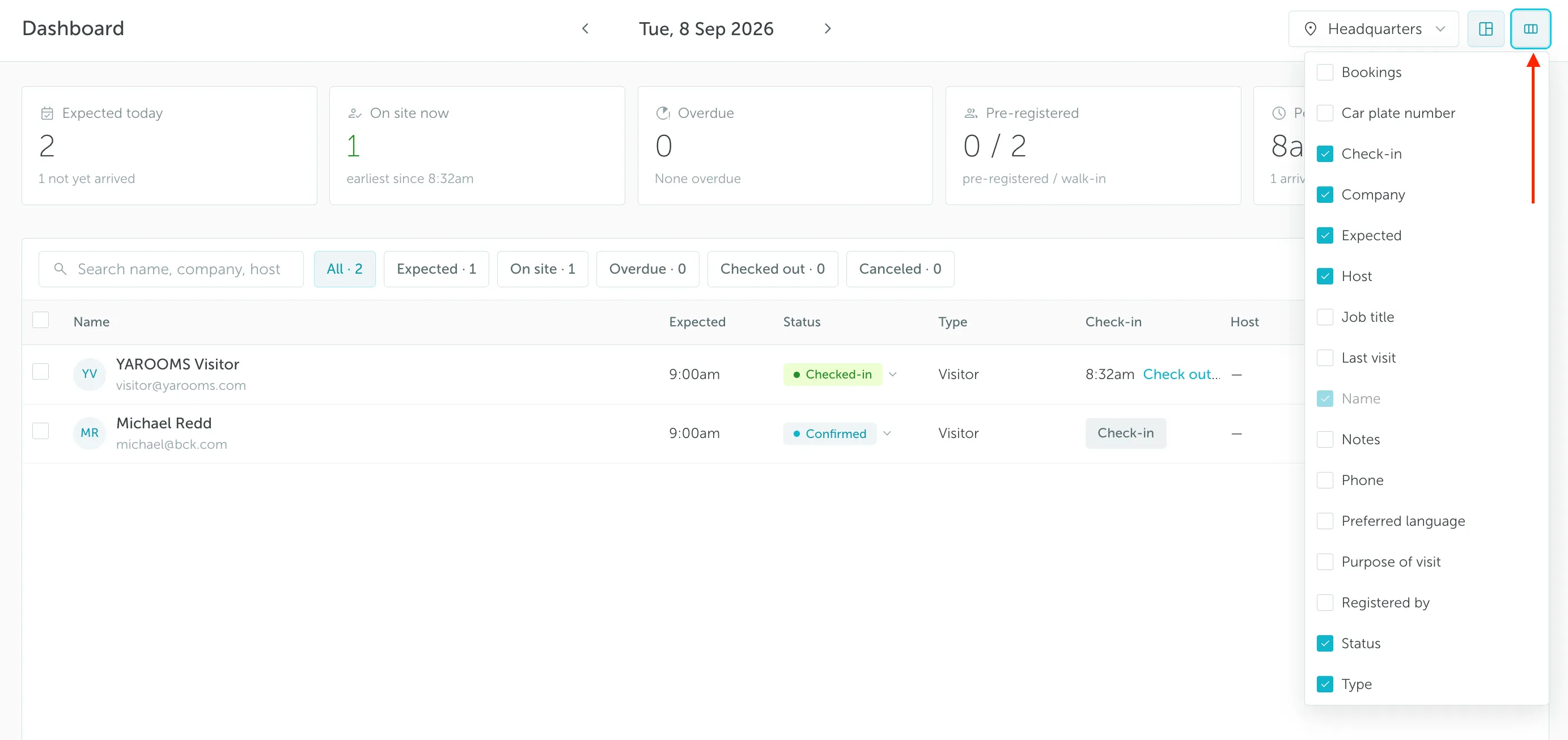1568x740 pixels.
Task: Uncheck the Check-in column checkbox
Action: (1324, 154)
